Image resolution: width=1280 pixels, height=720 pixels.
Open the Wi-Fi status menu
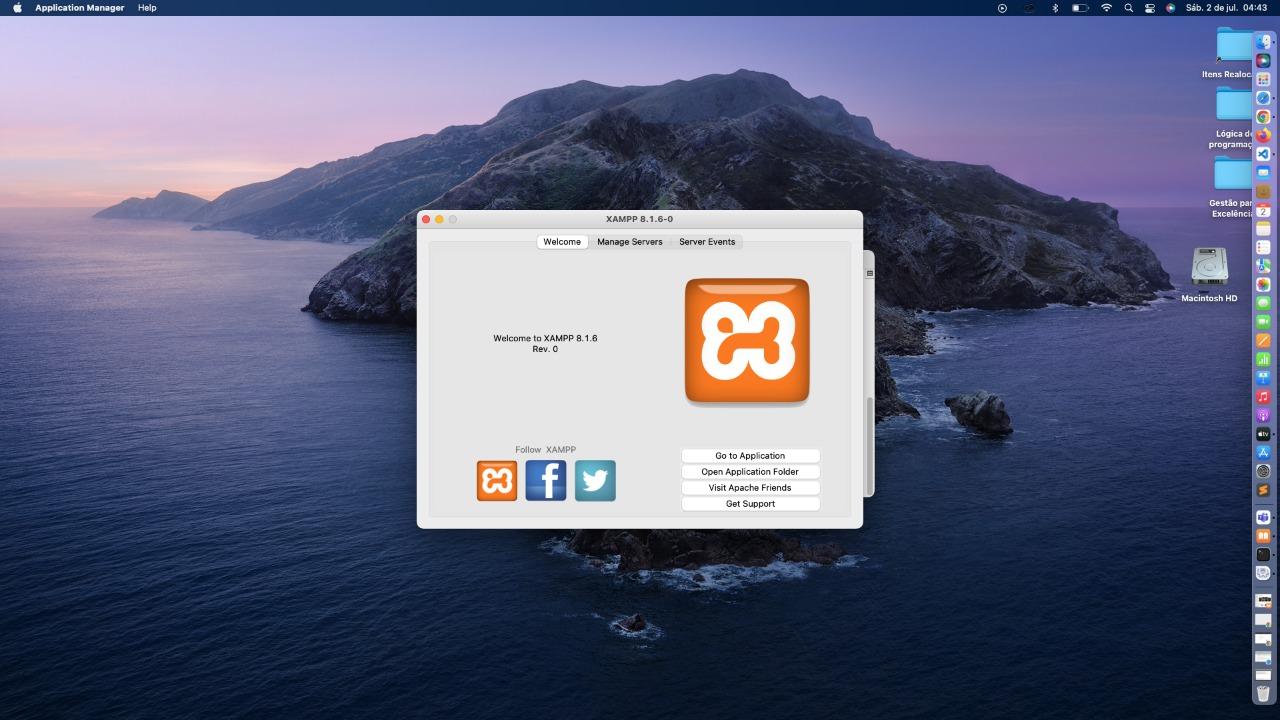[x=1106, y=8]
